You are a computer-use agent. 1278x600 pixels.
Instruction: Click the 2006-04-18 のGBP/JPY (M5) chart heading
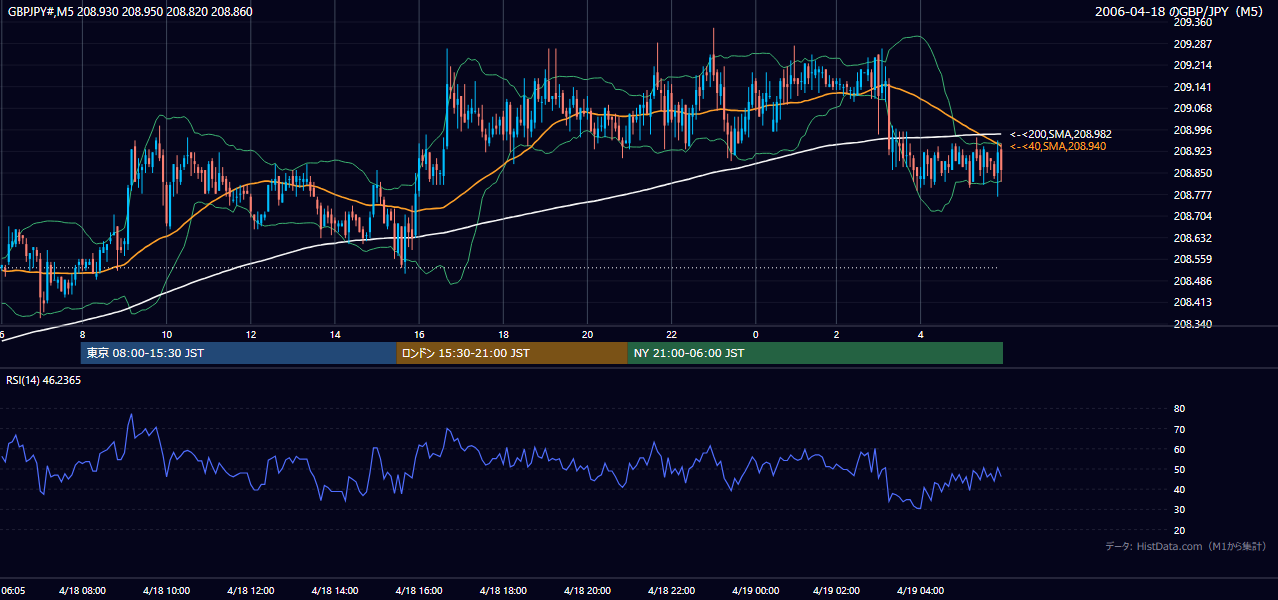pyautogui.click(x=1181, y=12)
